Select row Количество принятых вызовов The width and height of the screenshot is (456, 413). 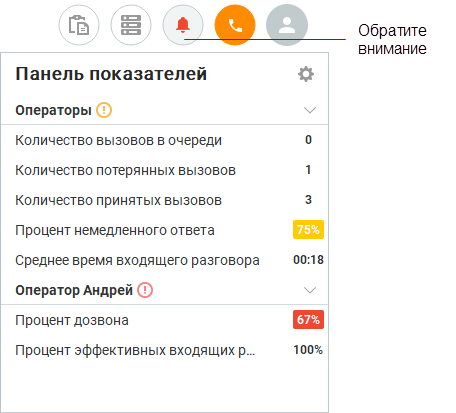pos(165,200)
